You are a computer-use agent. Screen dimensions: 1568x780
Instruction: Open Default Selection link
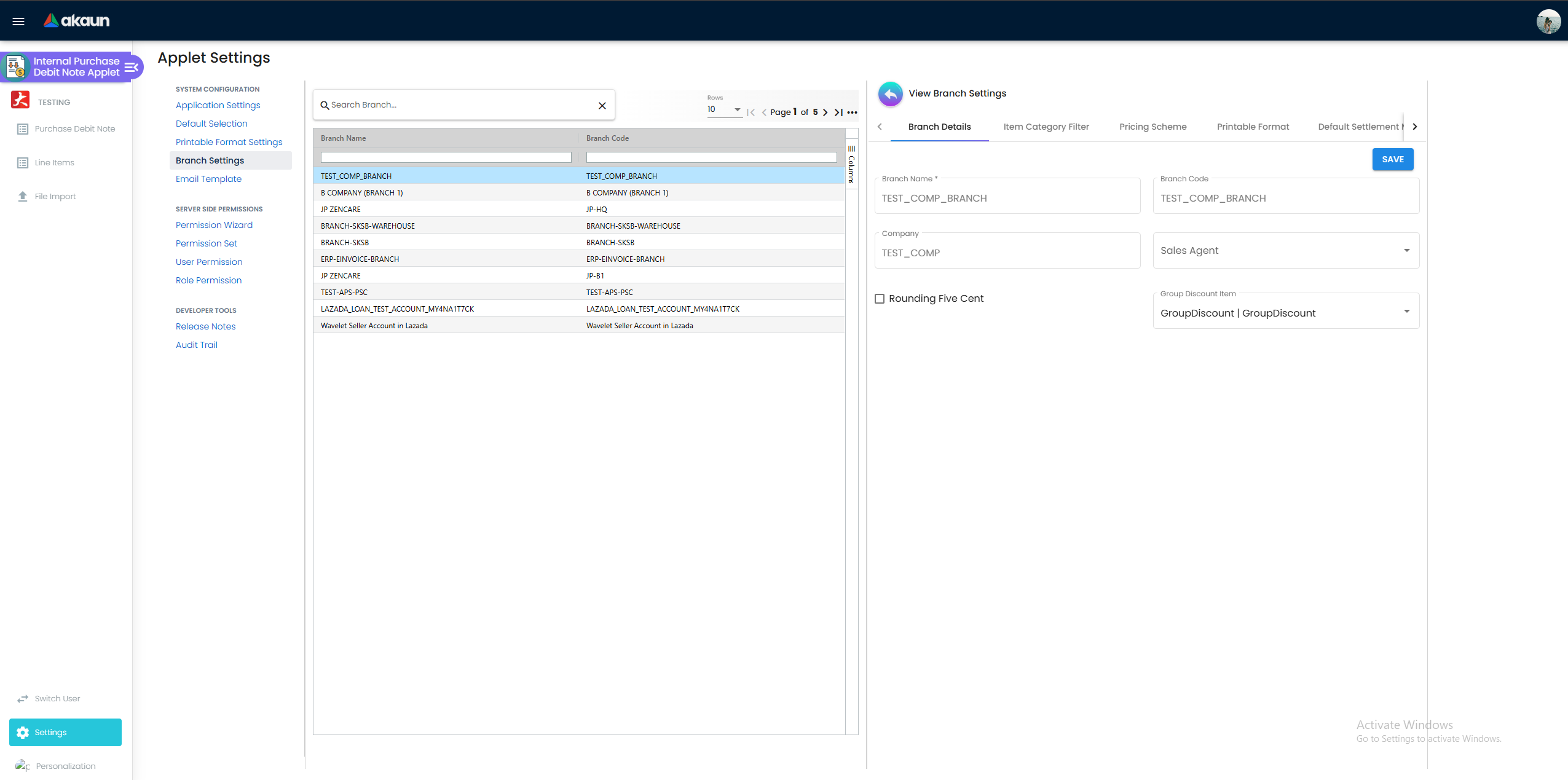211,124
